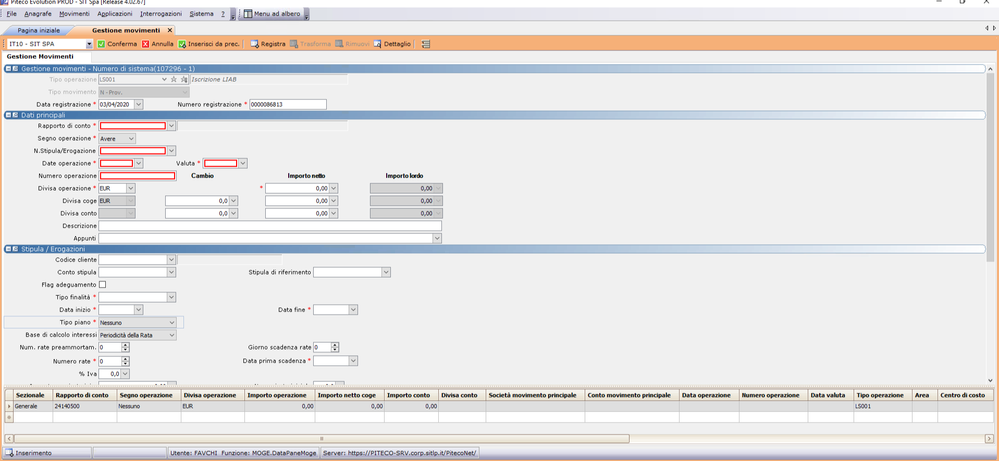Viewport: 999px width, 461px height.
Task: Click the Rimuovi toolbar button
Action: pyautogui.click(x=352, y=44)
